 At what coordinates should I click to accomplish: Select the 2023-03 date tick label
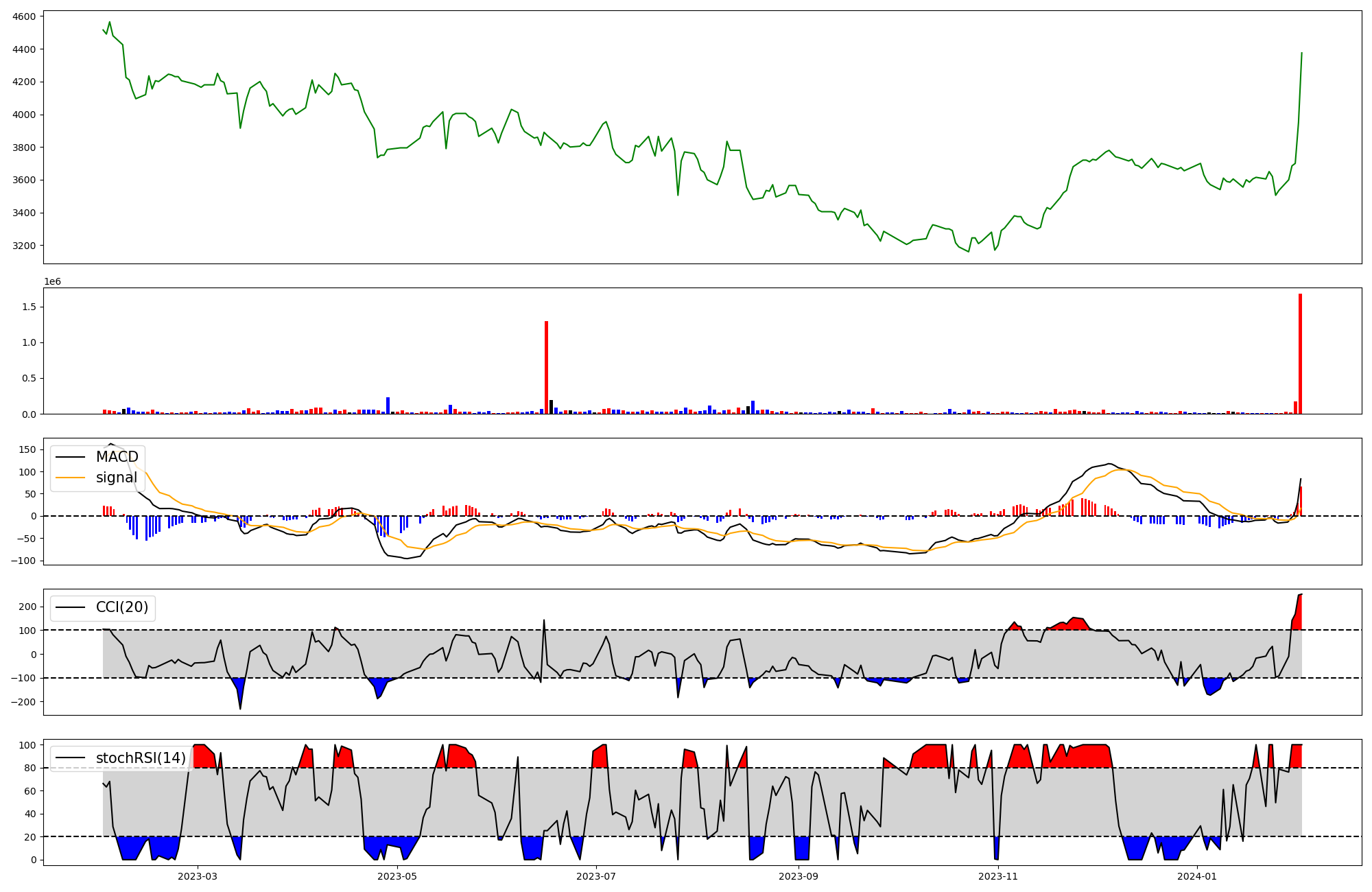198,876
